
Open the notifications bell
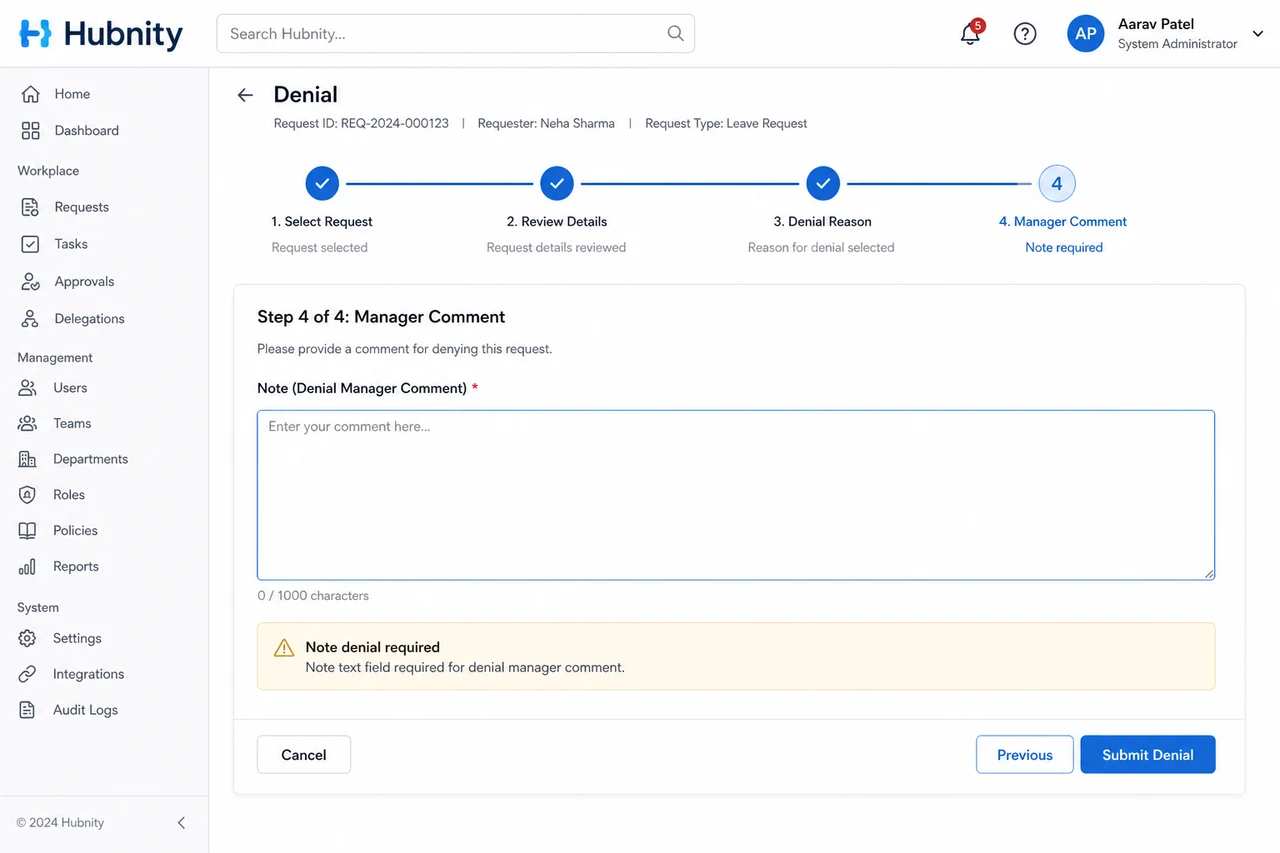[x=970, y=34]
